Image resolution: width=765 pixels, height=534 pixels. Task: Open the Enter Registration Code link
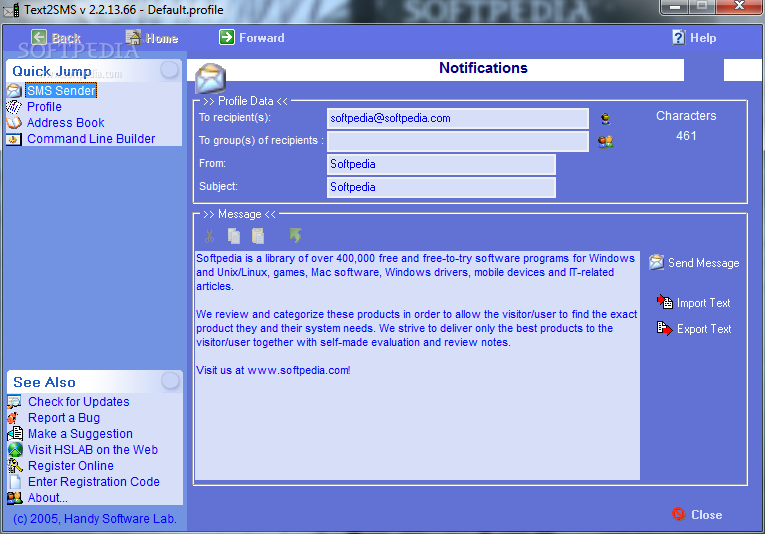[94, 482]
